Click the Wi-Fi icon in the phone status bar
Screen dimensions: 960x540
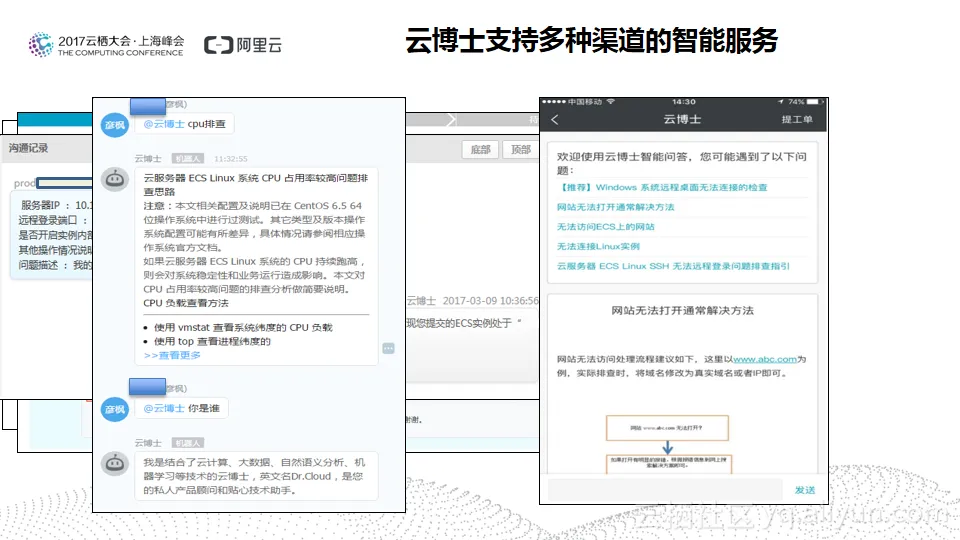[x=610, y=102]
